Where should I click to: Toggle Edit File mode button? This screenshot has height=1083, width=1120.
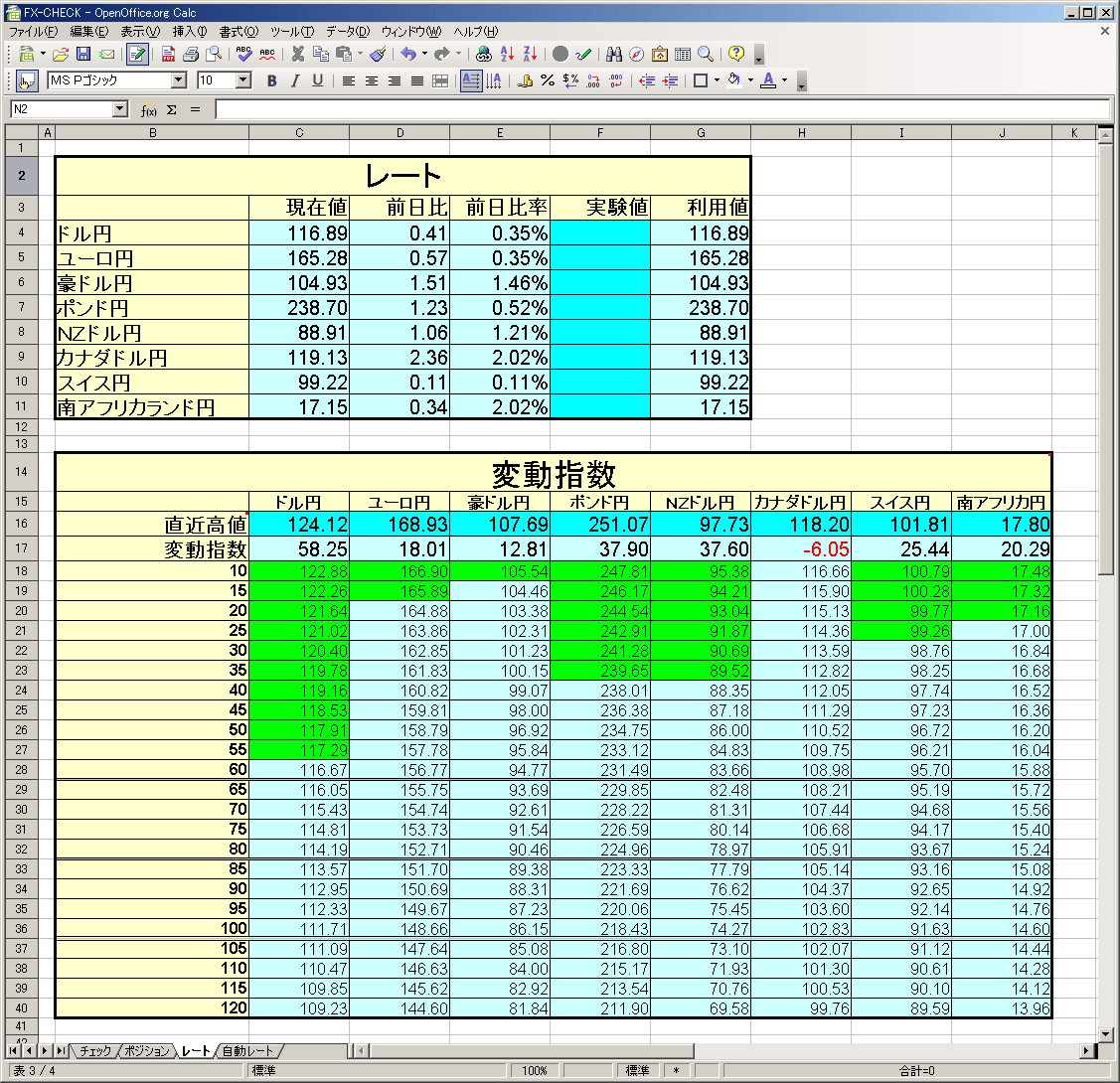[x=136, y=55]
